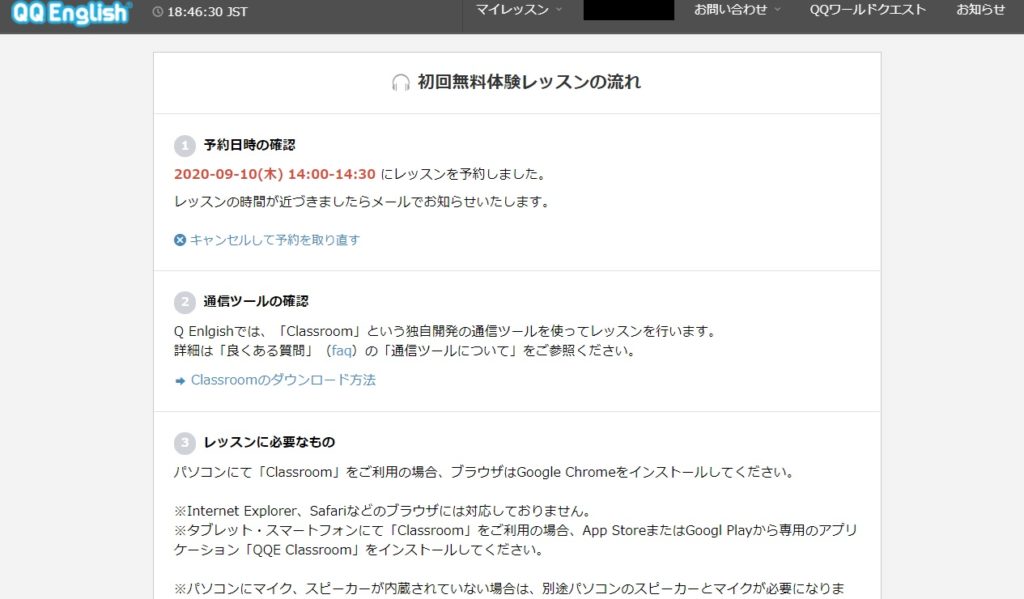1024x599 pixels.
Task: Click キャンセルして予約を取り直す link
Action: pos(275,240)
